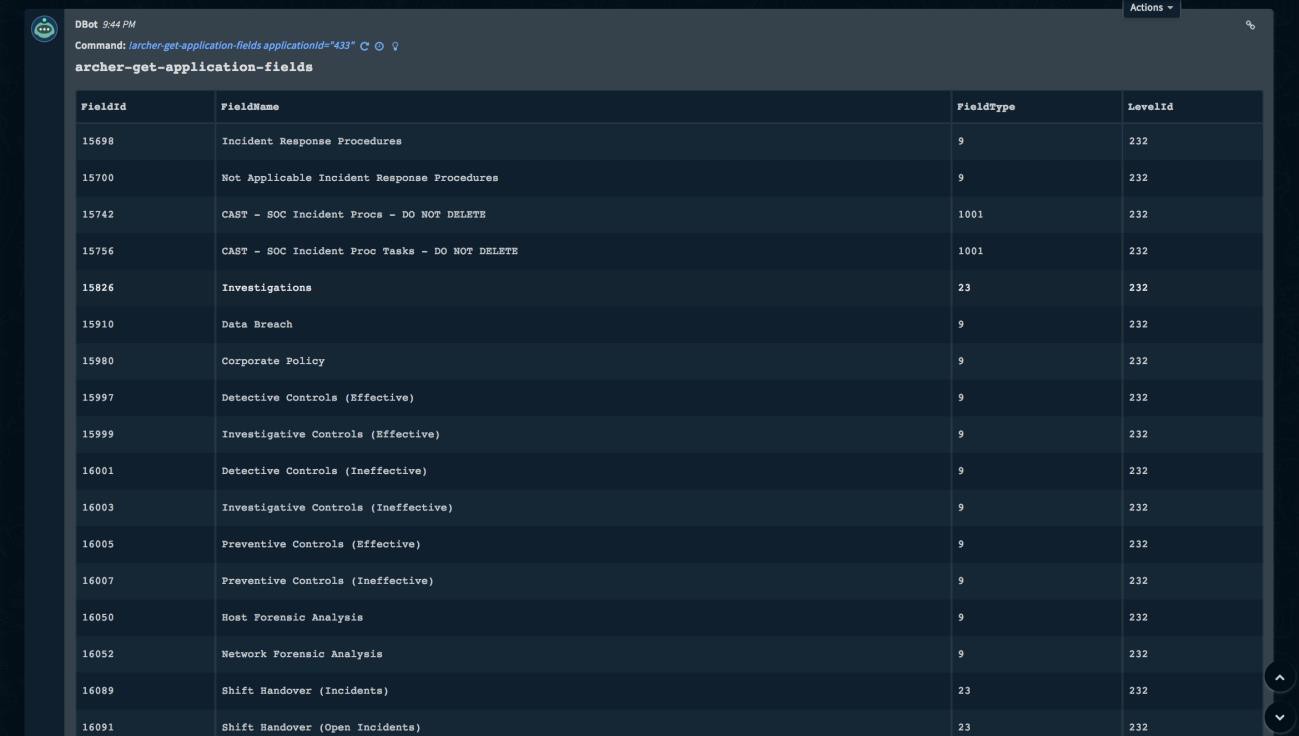Rerun the archer command via refresh icon
Screen dimensions: 1299x736
pyautogui.click(x=365, y=46)
